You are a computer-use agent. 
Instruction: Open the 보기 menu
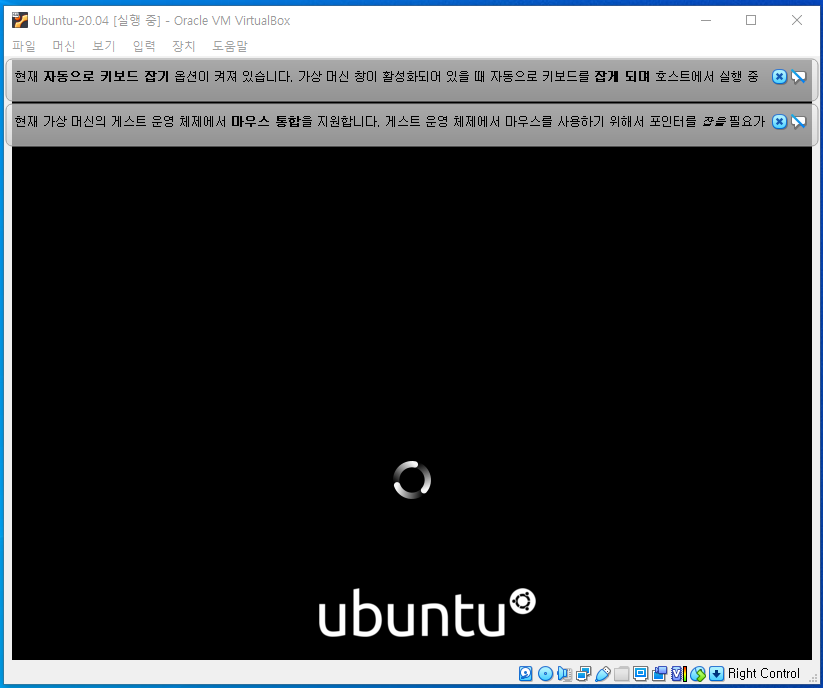[x=104, y=46]
